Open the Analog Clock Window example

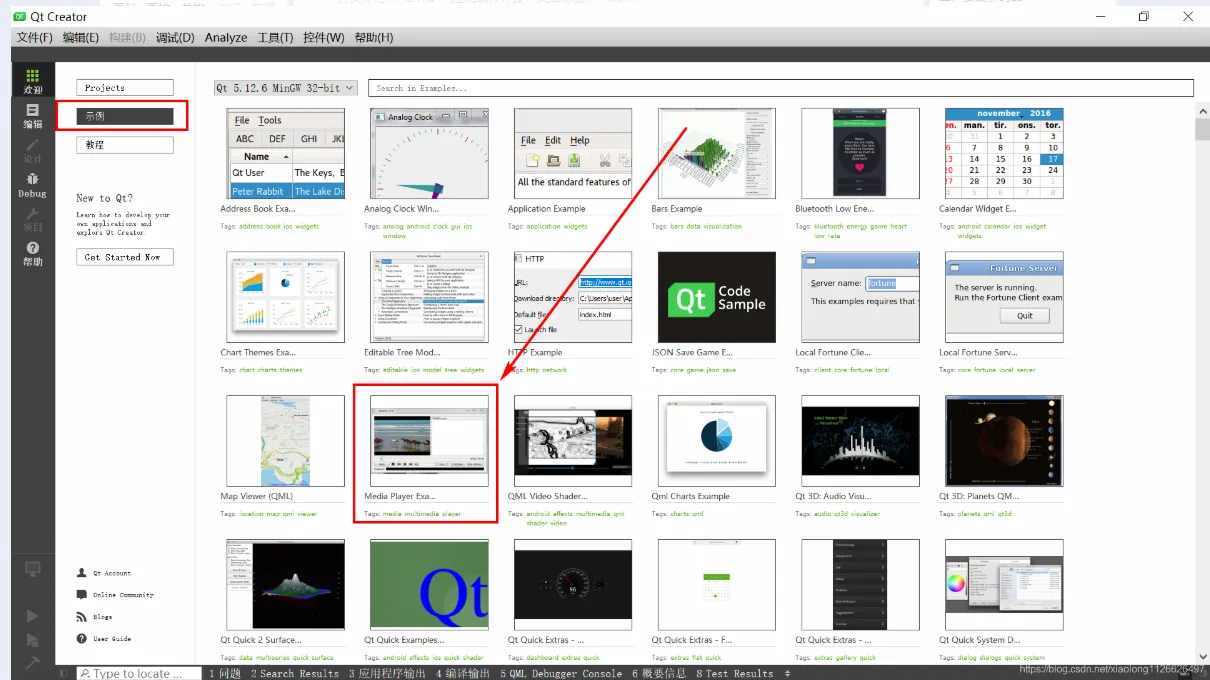[x=429, y=153]
